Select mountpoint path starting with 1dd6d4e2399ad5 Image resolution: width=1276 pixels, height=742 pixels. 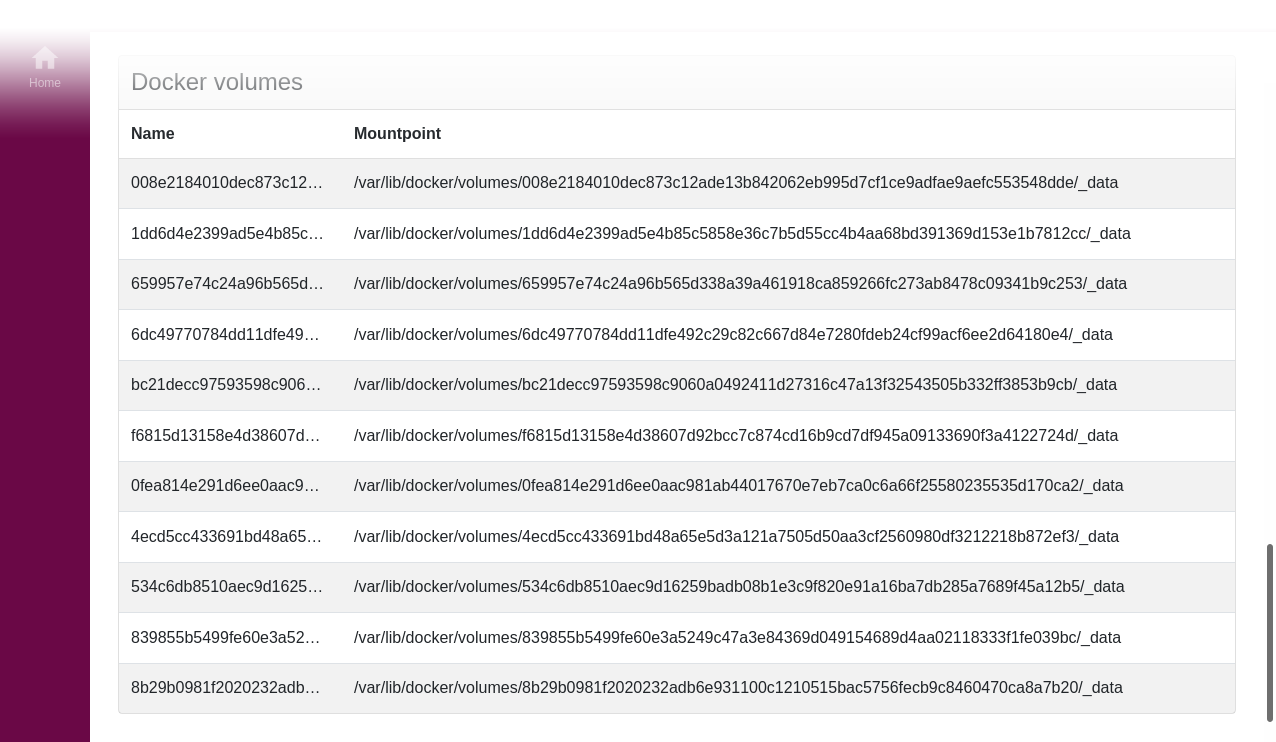click(742, 234)
